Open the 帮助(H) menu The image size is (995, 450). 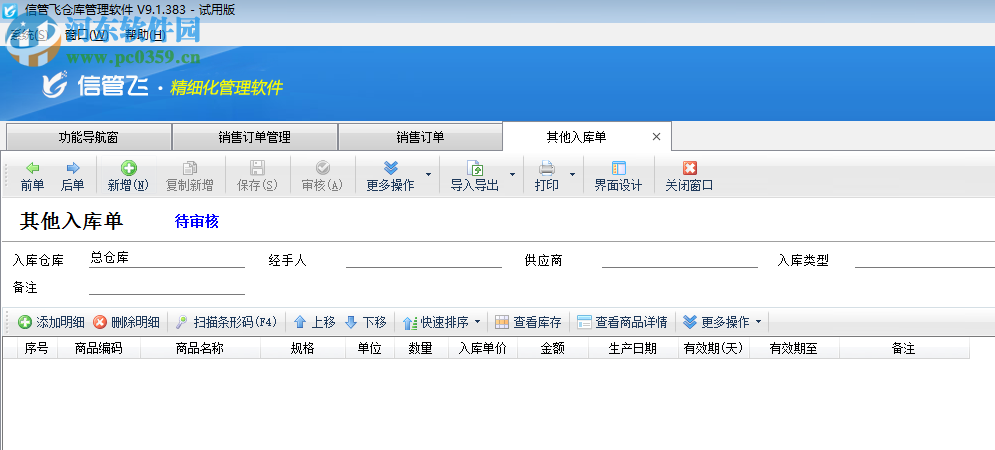145,35
